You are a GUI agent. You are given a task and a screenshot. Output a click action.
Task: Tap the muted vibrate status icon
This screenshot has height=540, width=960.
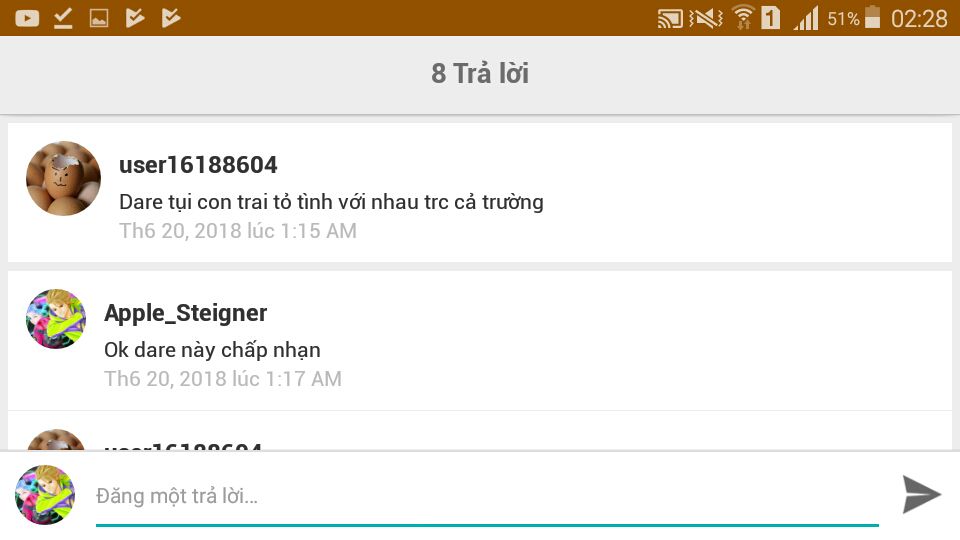pyautogui.click(x=705, y=18)
